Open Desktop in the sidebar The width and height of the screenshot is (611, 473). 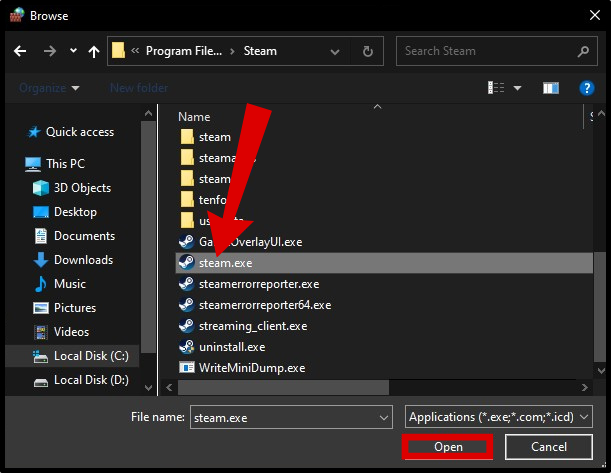click(x=75, y=212)
